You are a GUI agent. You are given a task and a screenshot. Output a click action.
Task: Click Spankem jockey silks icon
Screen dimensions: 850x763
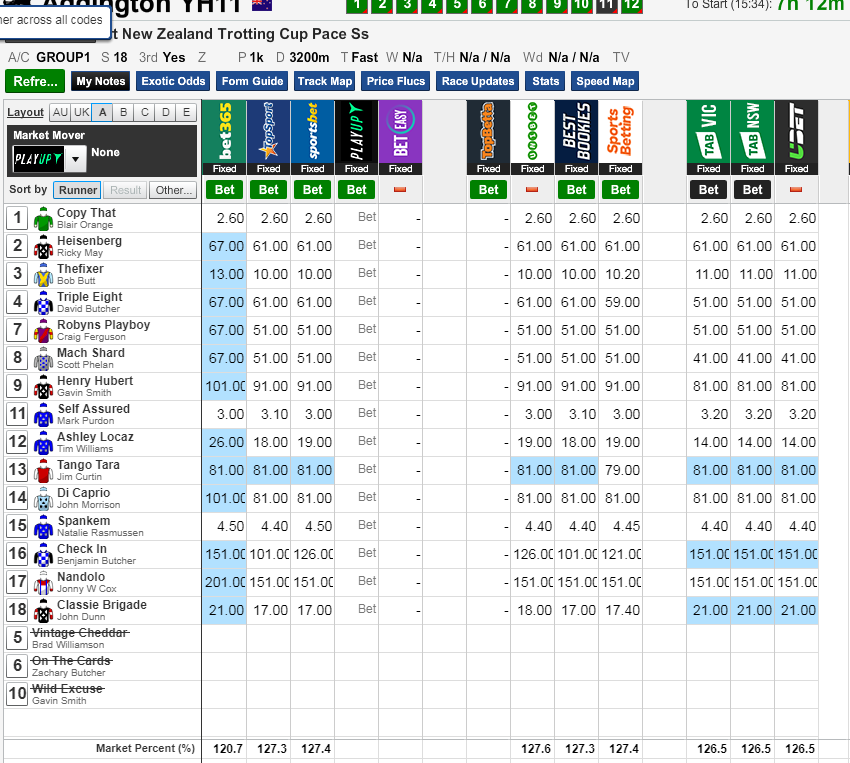[43, 527]
